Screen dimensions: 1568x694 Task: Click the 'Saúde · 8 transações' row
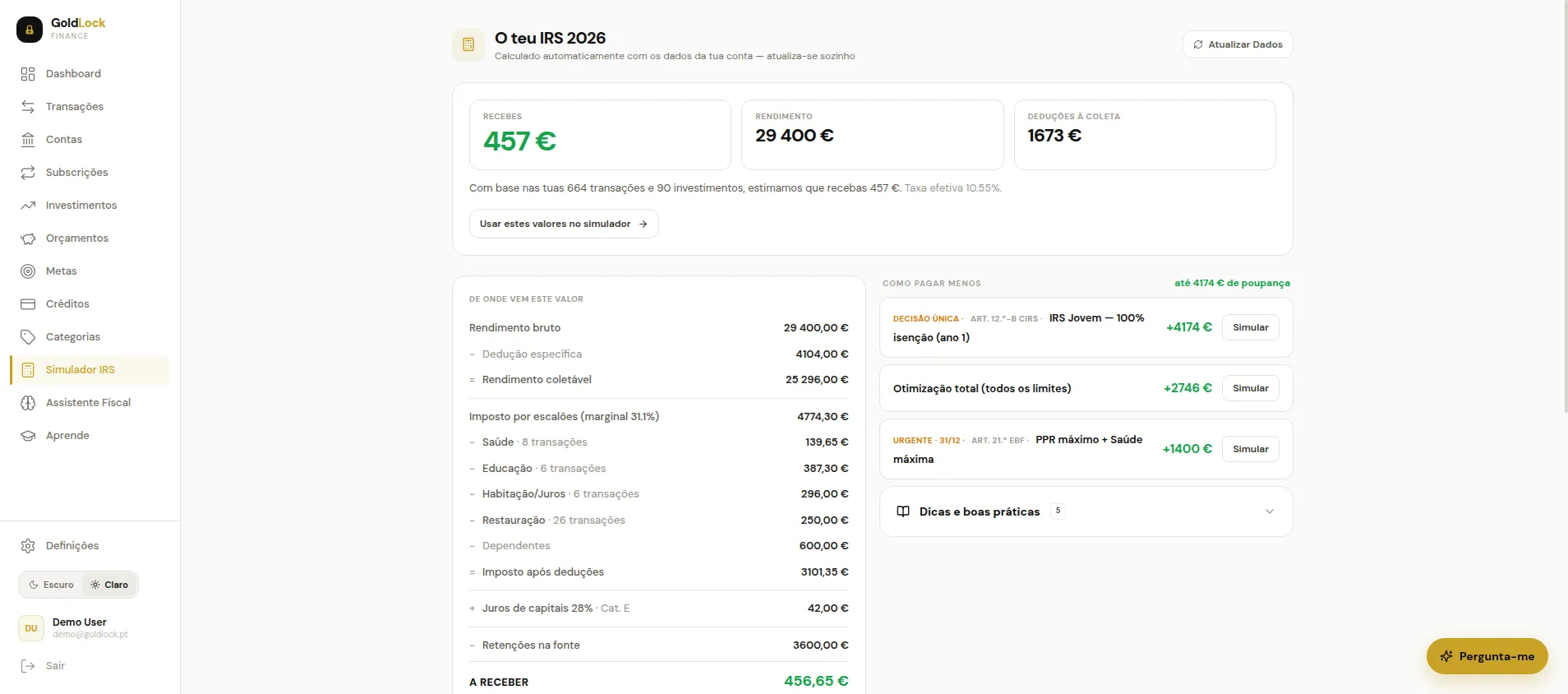[x=658, y=442]
